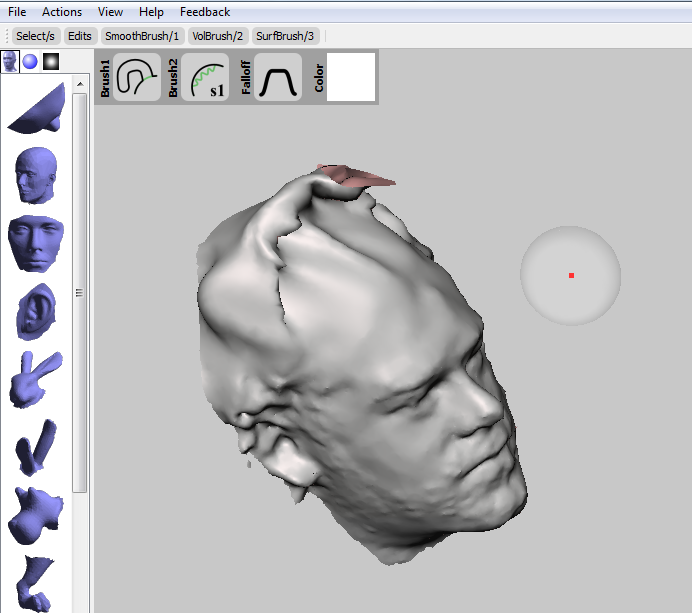Open the File menu
The image size is (692, 613).
click(x=17, y=12)
